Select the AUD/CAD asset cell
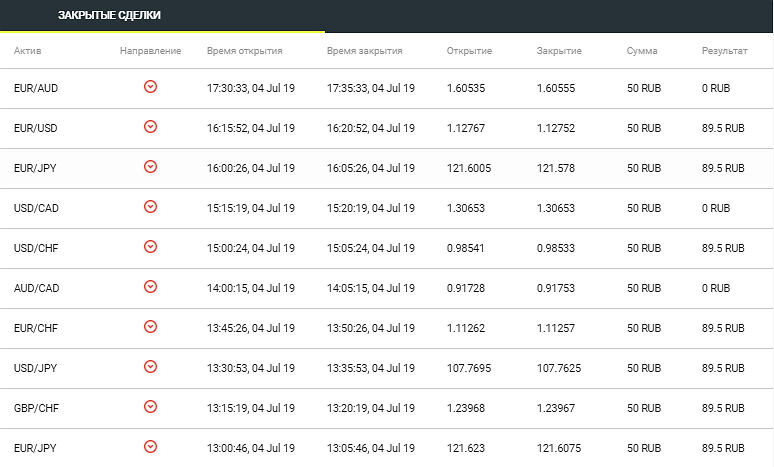Image resolution: width=774 pixels, height=467 pixels. click(37, 288)
